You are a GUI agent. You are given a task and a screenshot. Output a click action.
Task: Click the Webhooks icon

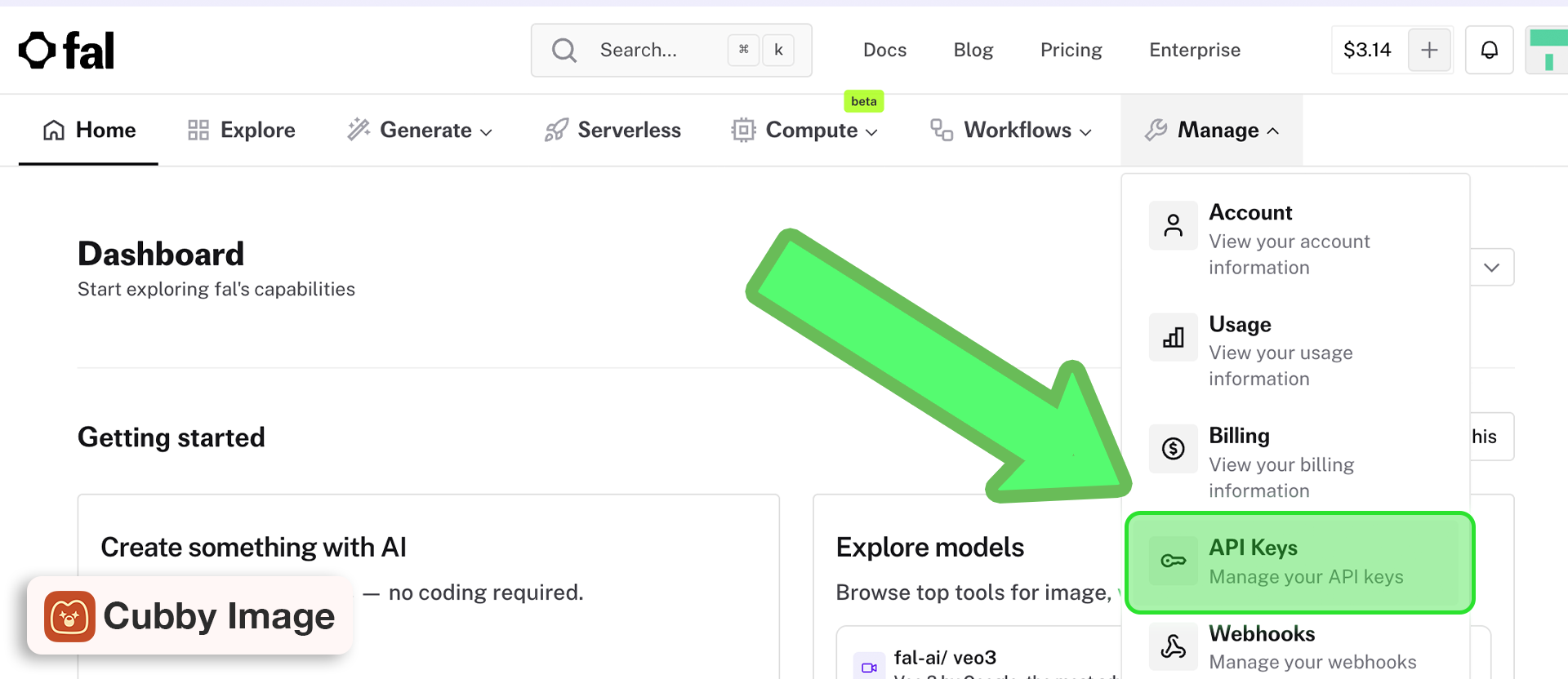(1174, 646)
